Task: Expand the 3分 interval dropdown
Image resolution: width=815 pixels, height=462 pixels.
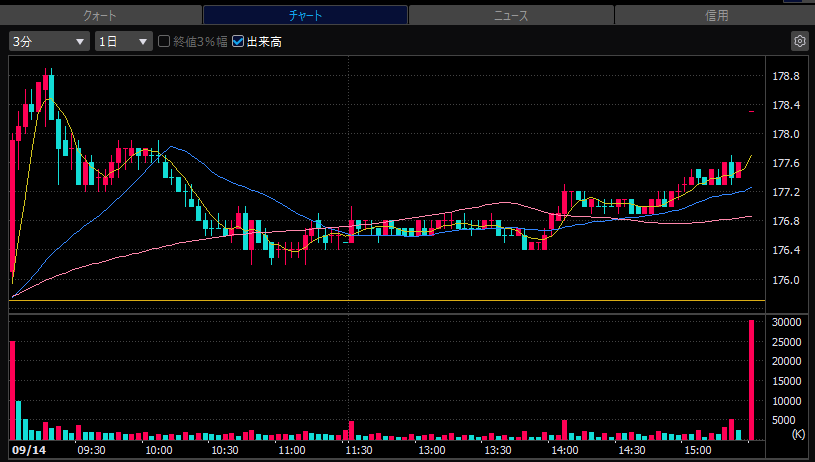Action: [49, 42]
